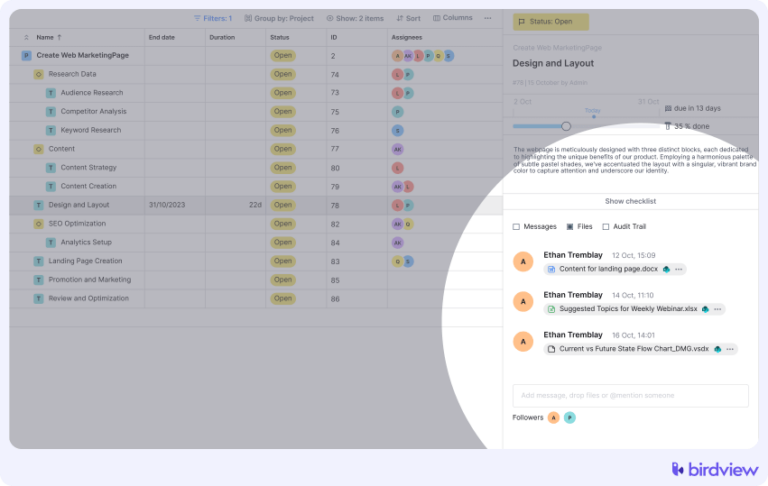
Task: Open the Current vs Future State Flow Chart file
Action: (x=633, y=349)
